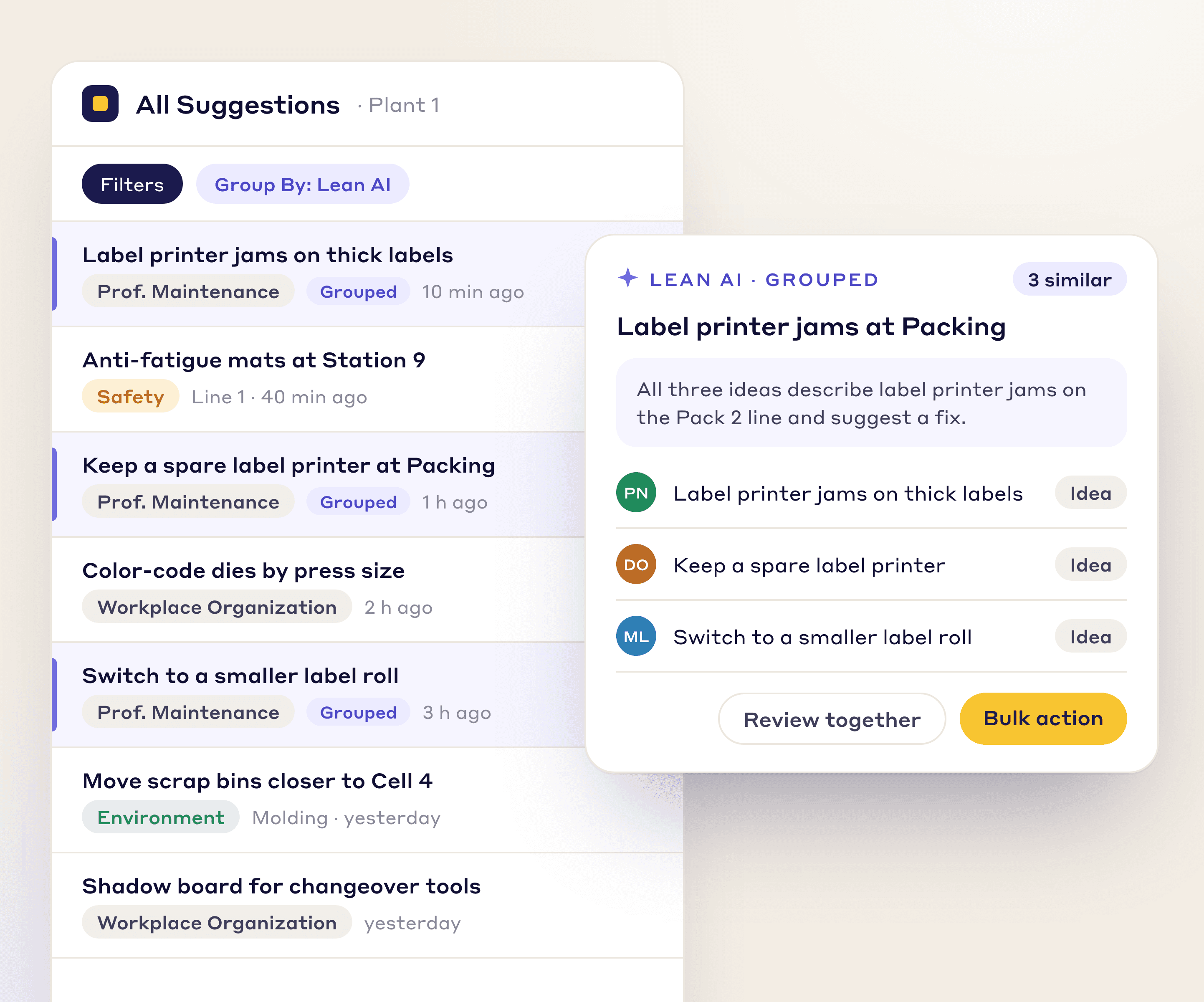
Task: Click Grouped tag on the 10 min ago row
Action: click(358, 292)
